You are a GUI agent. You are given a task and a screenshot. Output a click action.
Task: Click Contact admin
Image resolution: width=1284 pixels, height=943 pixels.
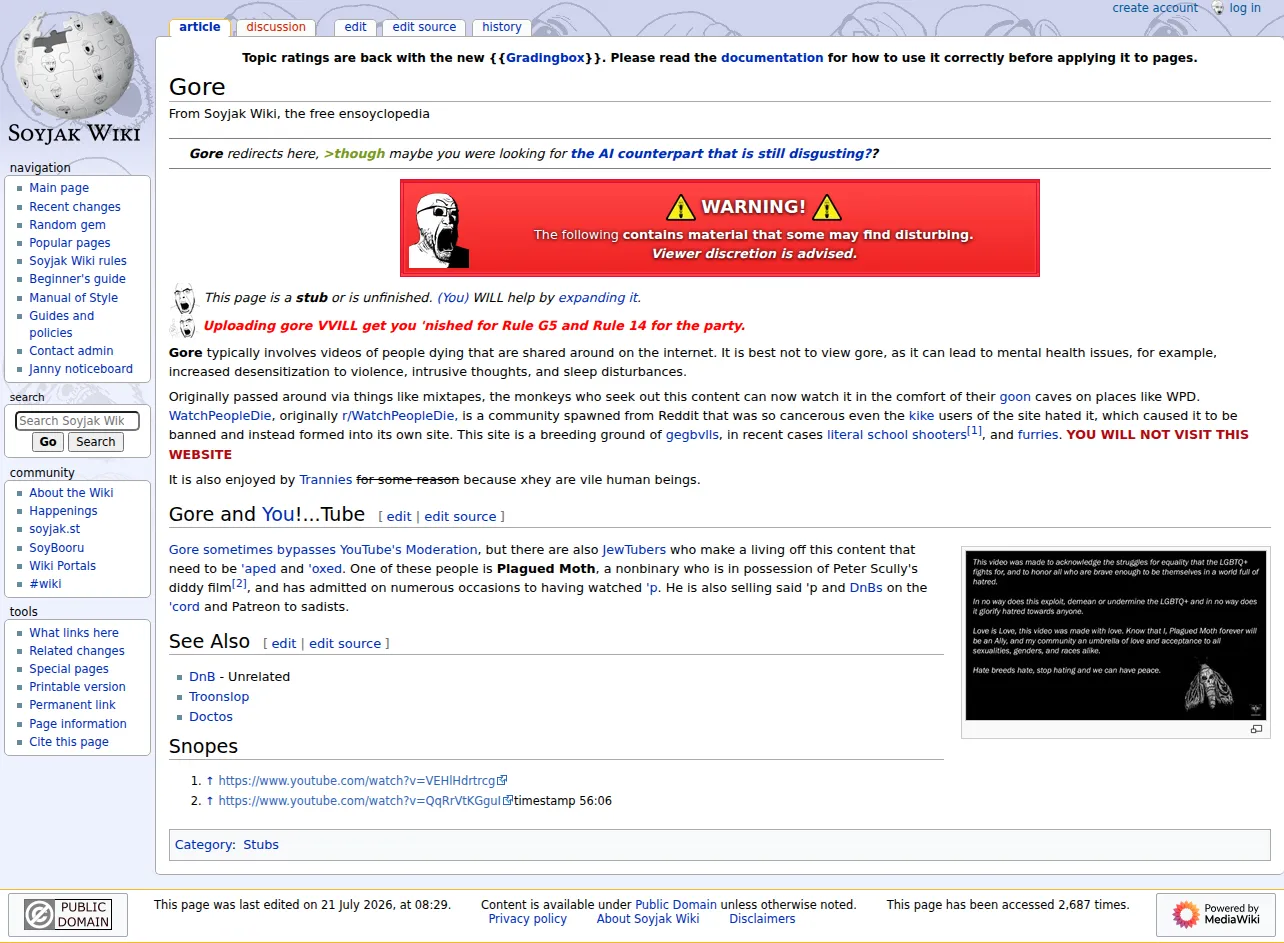click(71, 351)
